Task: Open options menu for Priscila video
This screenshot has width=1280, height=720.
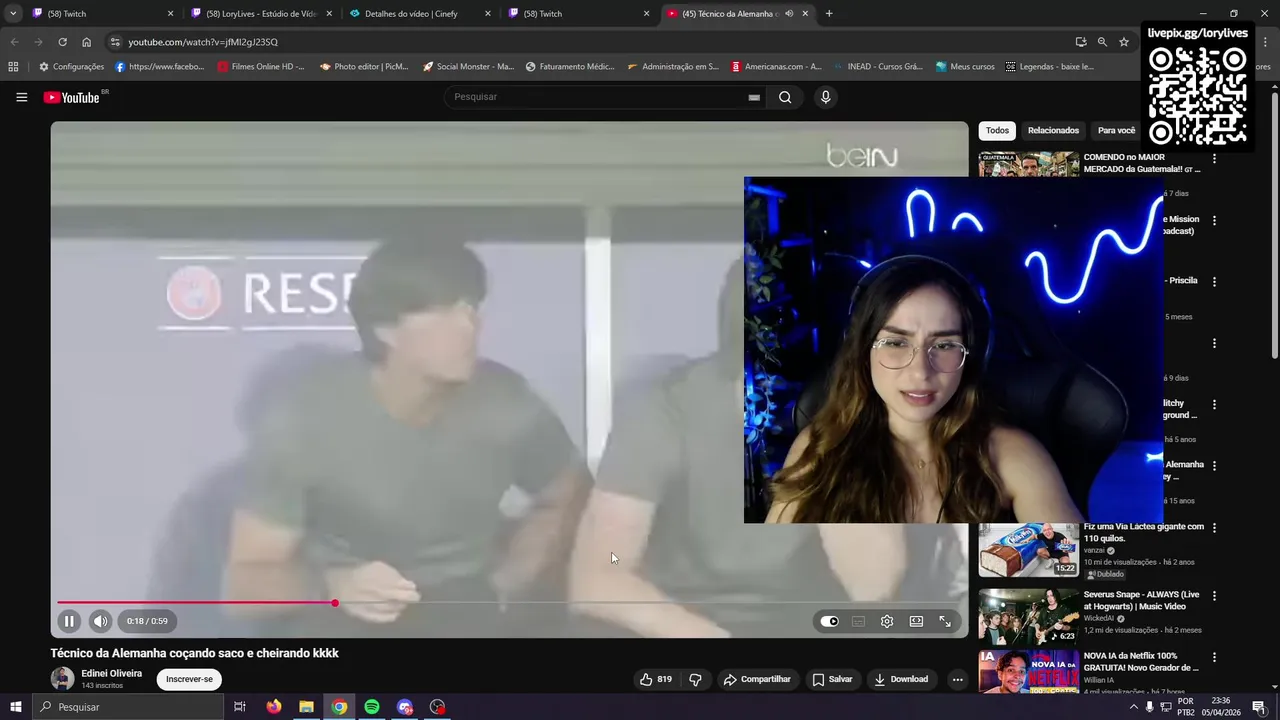Action: click(1215, 282)
